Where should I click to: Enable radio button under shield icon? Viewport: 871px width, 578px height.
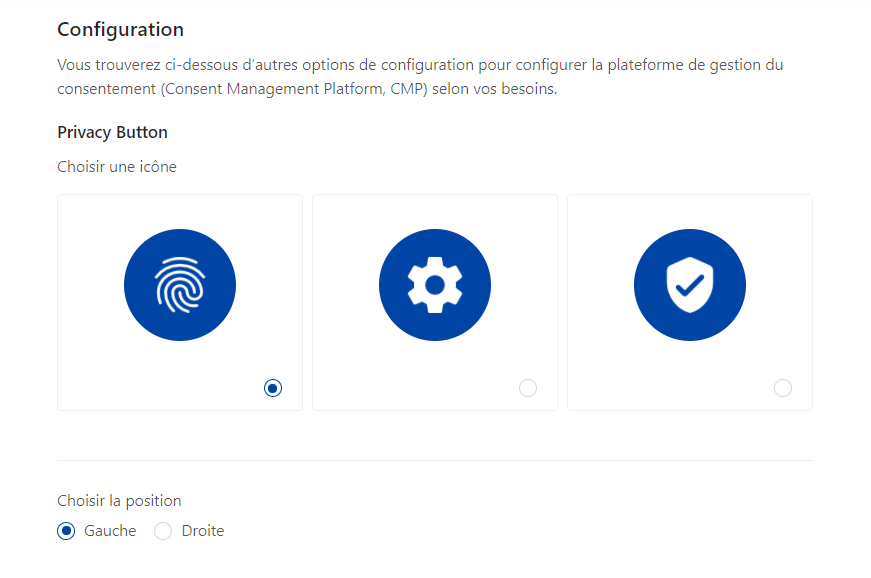783,388
